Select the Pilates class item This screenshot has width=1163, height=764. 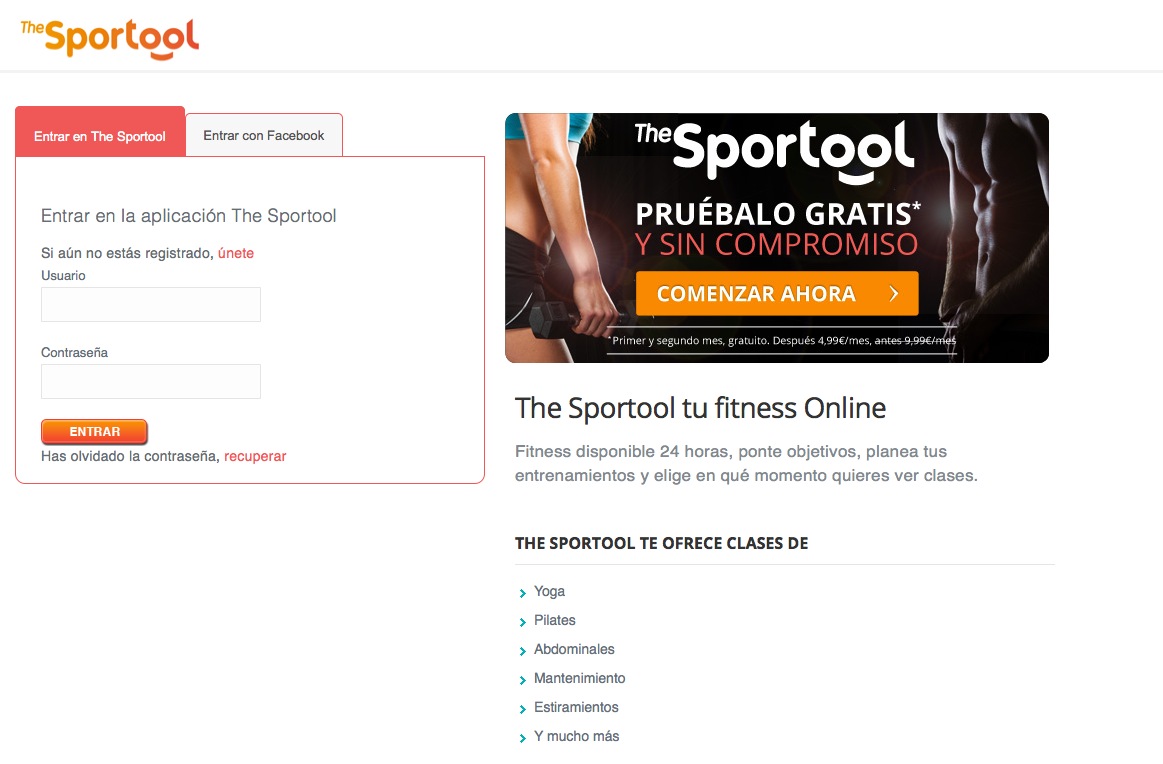point(555,620)
